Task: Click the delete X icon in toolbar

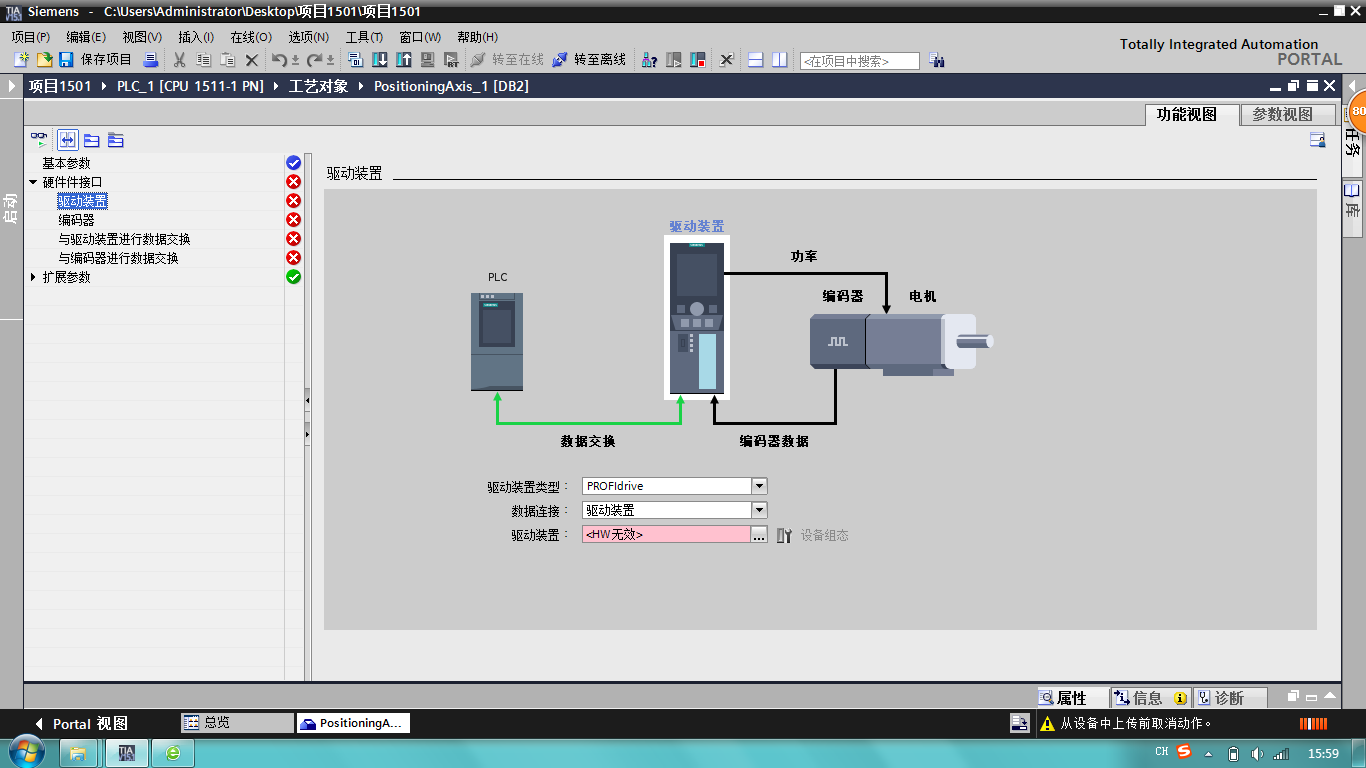Action: [252, 60]
